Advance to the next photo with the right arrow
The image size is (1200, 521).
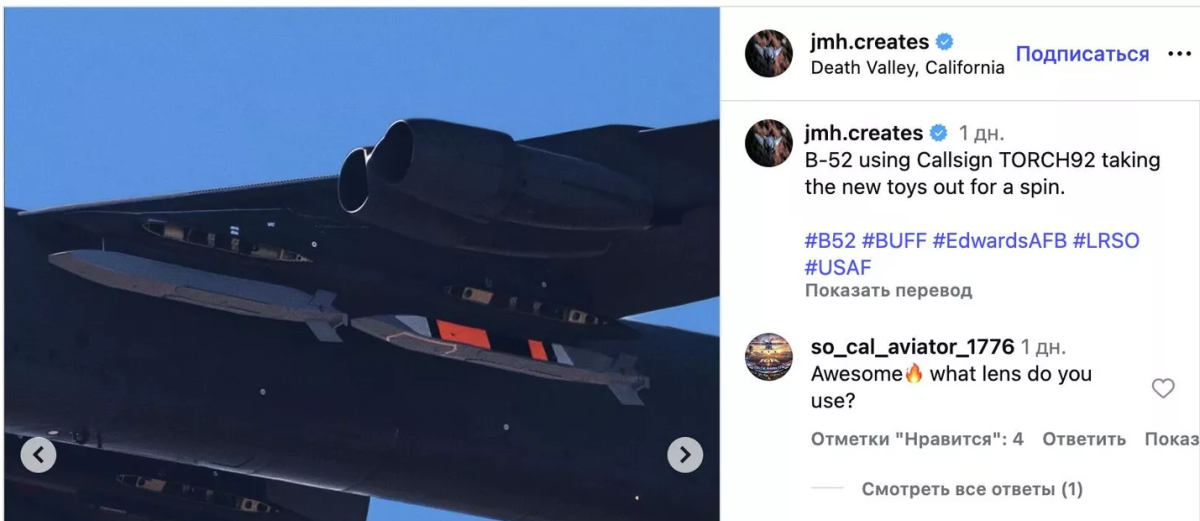pyautogui.click(x=685, y=455)
